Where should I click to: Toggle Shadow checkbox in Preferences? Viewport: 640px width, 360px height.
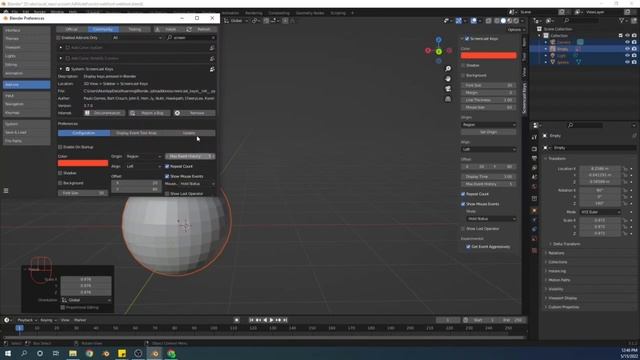pyautogui.click(x=60, y=173)
